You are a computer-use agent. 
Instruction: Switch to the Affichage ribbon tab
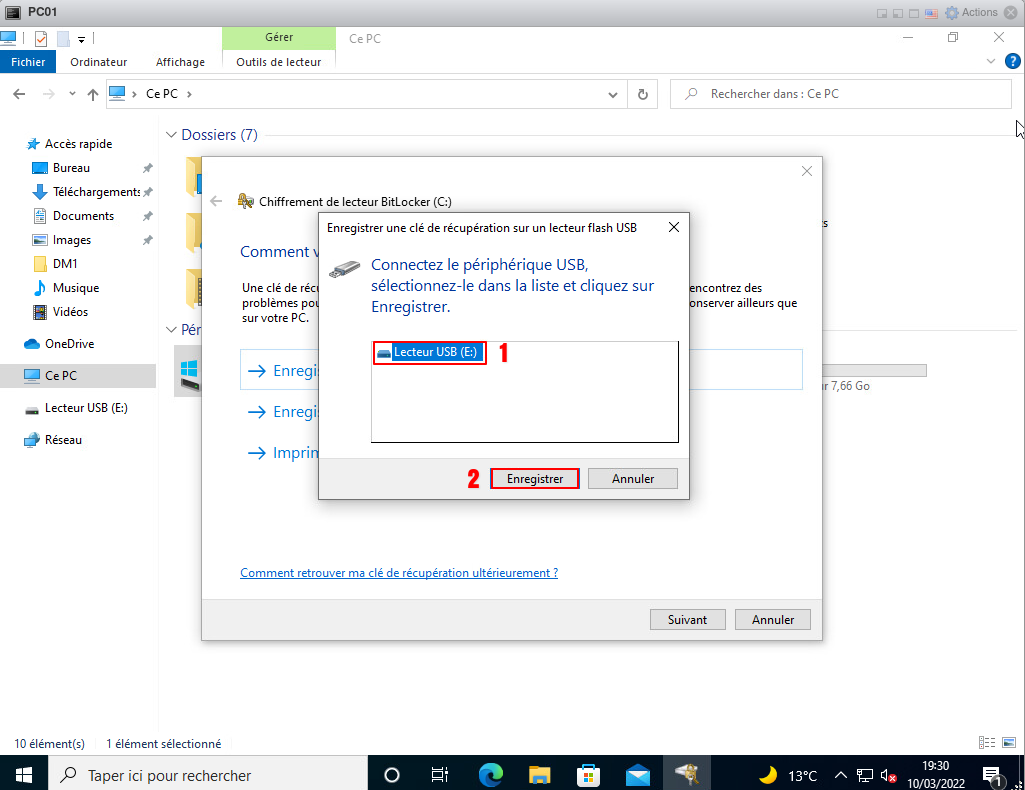(x=180, y=62)
